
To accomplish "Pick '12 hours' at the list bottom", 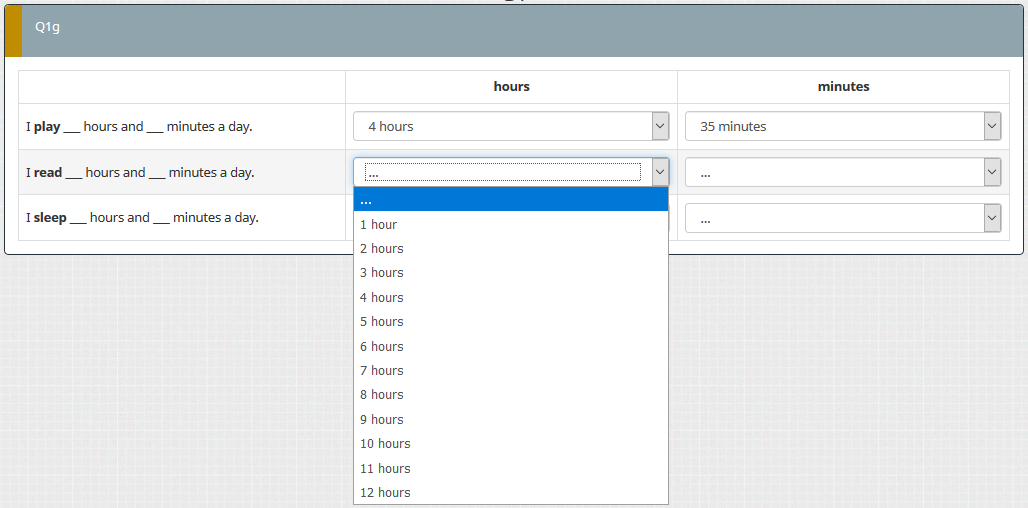I will tap(510, 493).
